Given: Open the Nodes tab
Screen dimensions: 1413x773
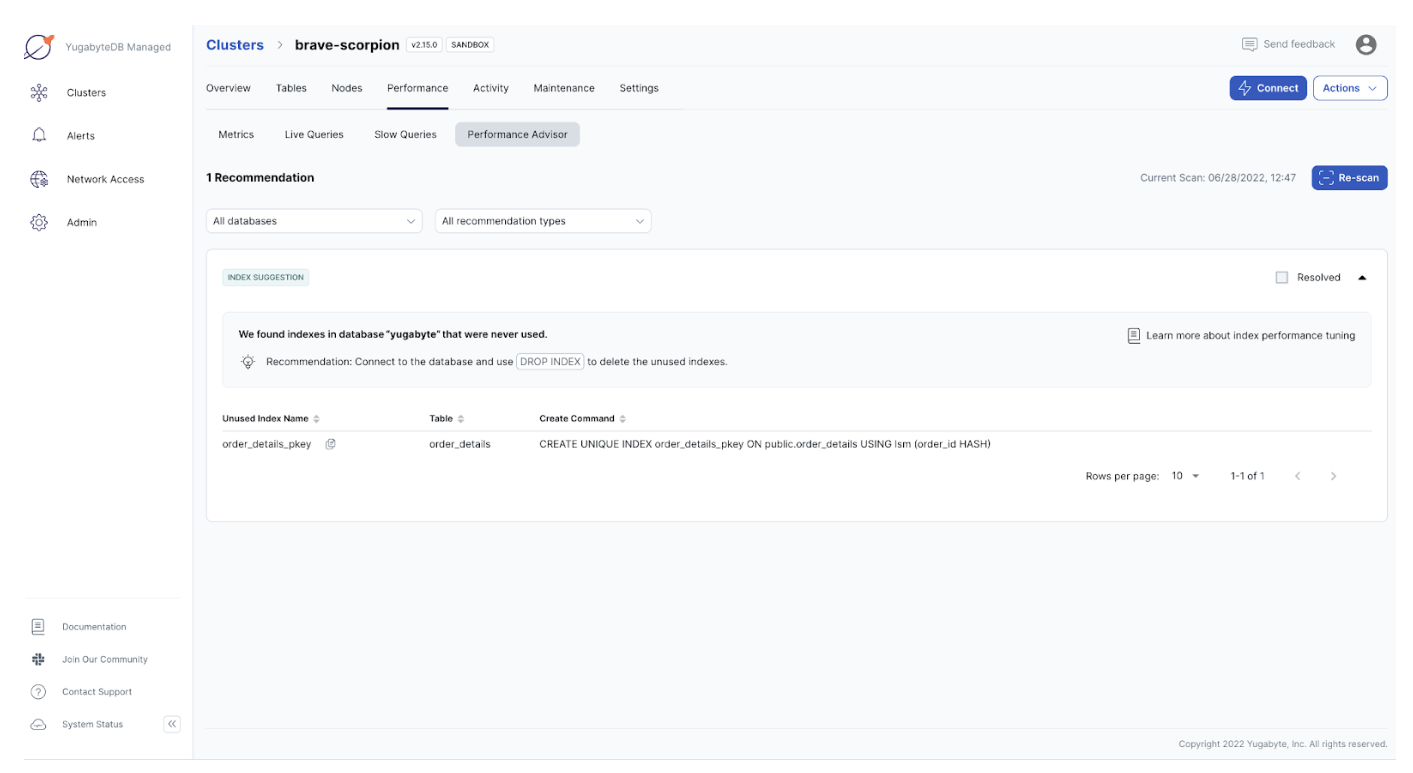Looking at the screenshot, I should (x=346, y=88).
